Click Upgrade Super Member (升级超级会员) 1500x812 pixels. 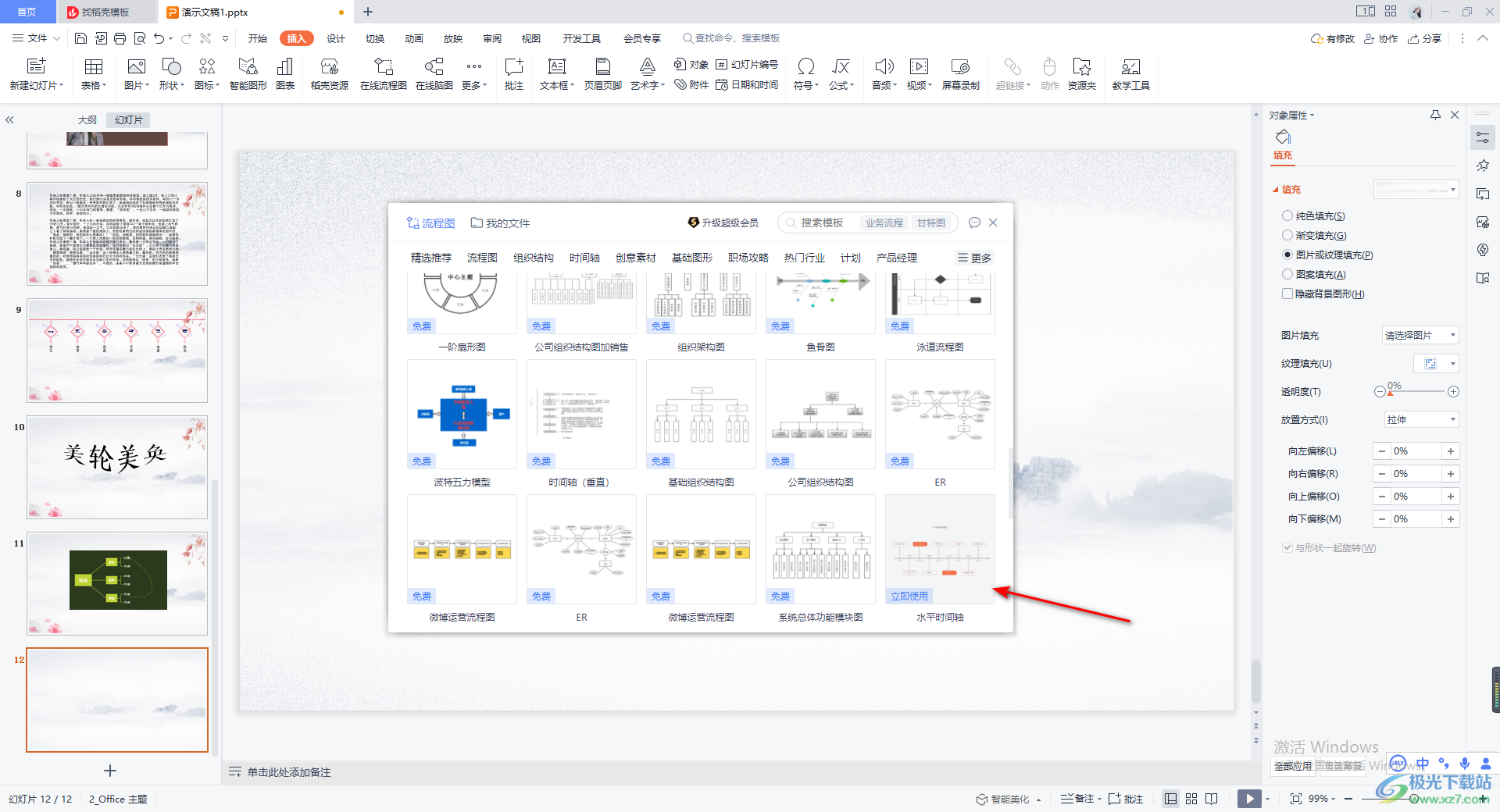[x=723, y=223]
